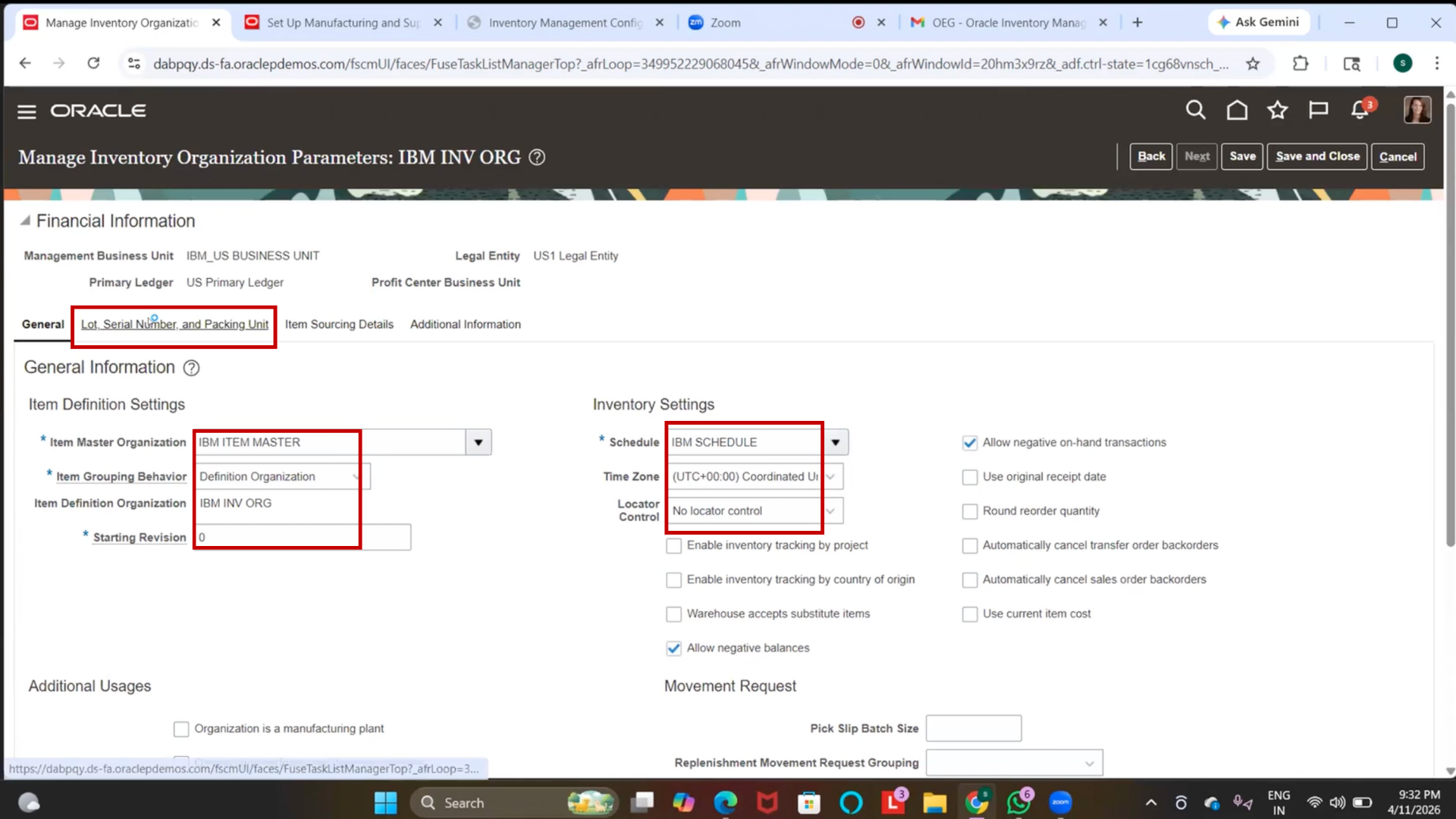Open Item Master Organization dropdown arrow
The width and height of the screenshot is (1456, 819).
tap(479, 442)
